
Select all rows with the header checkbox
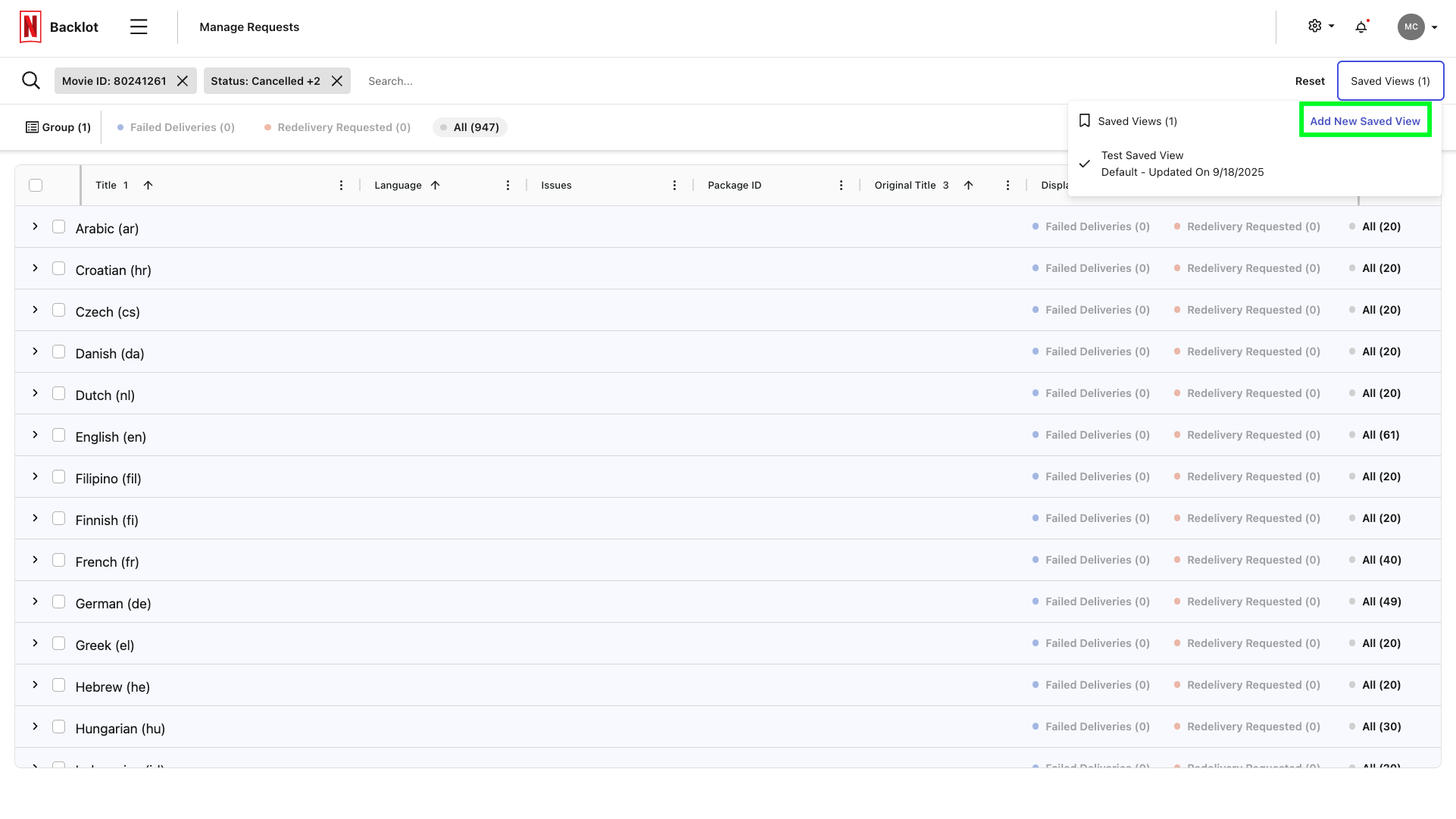pyautogui.click(x=36, y=184)
